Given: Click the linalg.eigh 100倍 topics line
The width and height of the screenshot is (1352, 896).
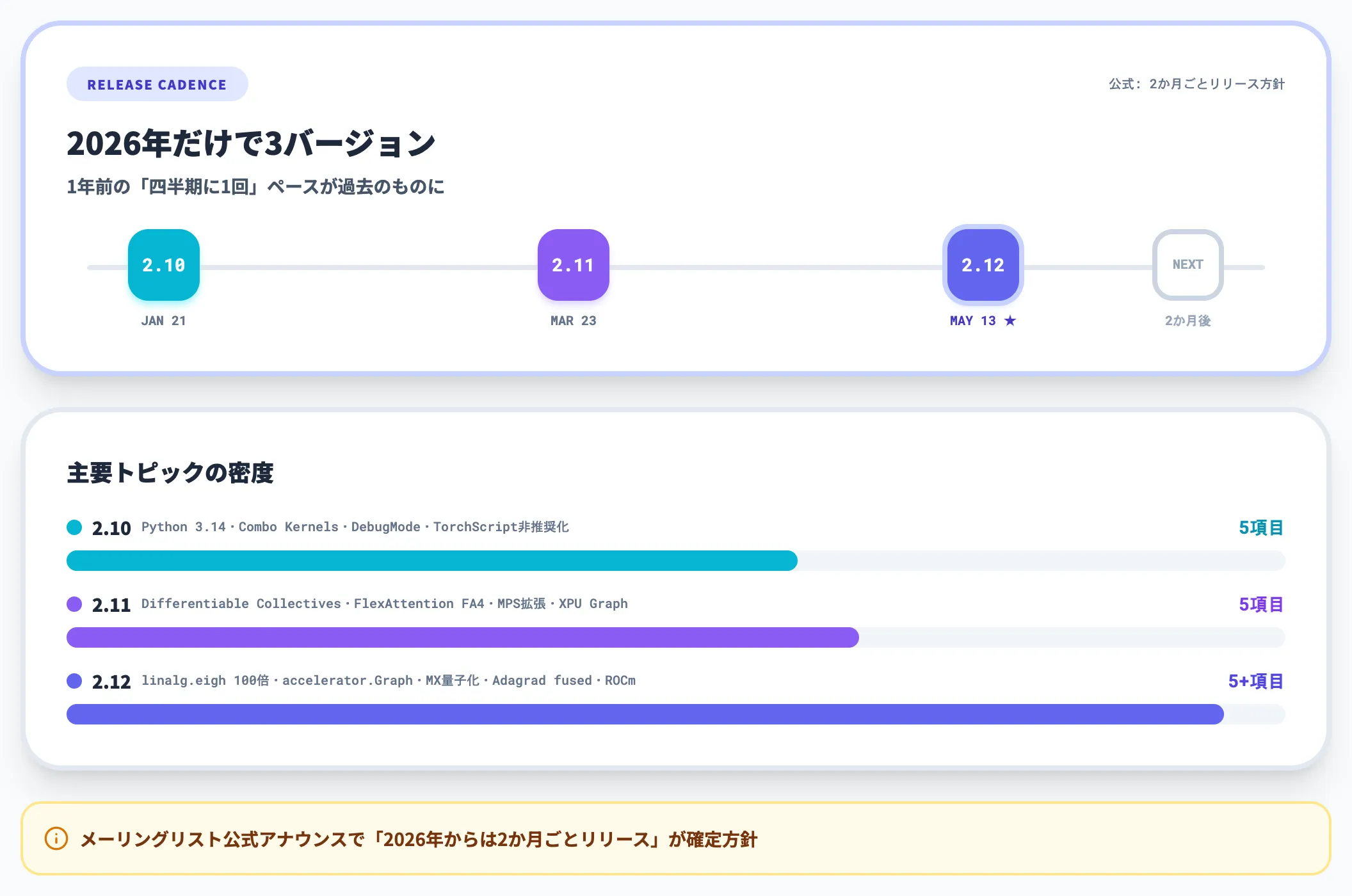Looking at the screenshot, I should click(x=389, y=680).
